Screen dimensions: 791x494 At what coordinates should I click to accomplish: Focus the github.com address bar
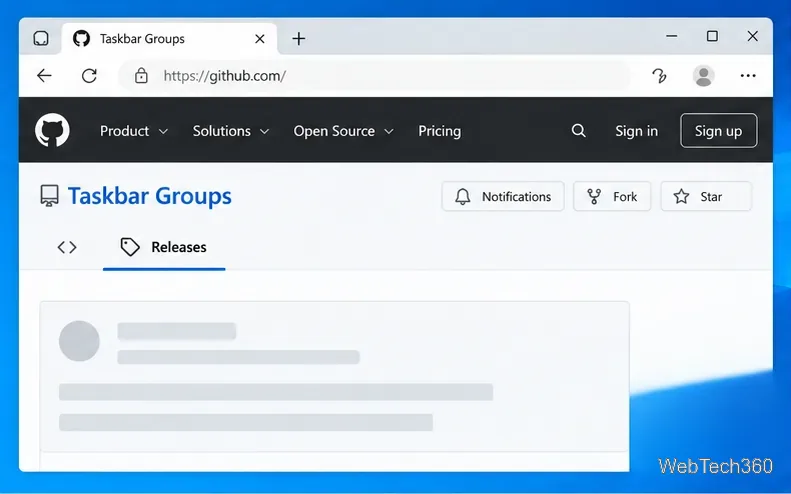[374, 76]
